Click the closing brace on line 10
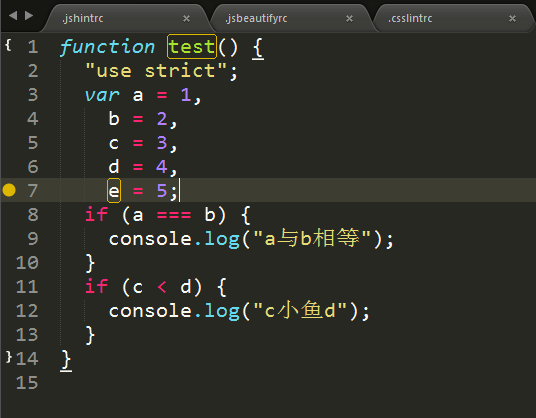The width and height of the screenshot is (536, 418). 90,263
